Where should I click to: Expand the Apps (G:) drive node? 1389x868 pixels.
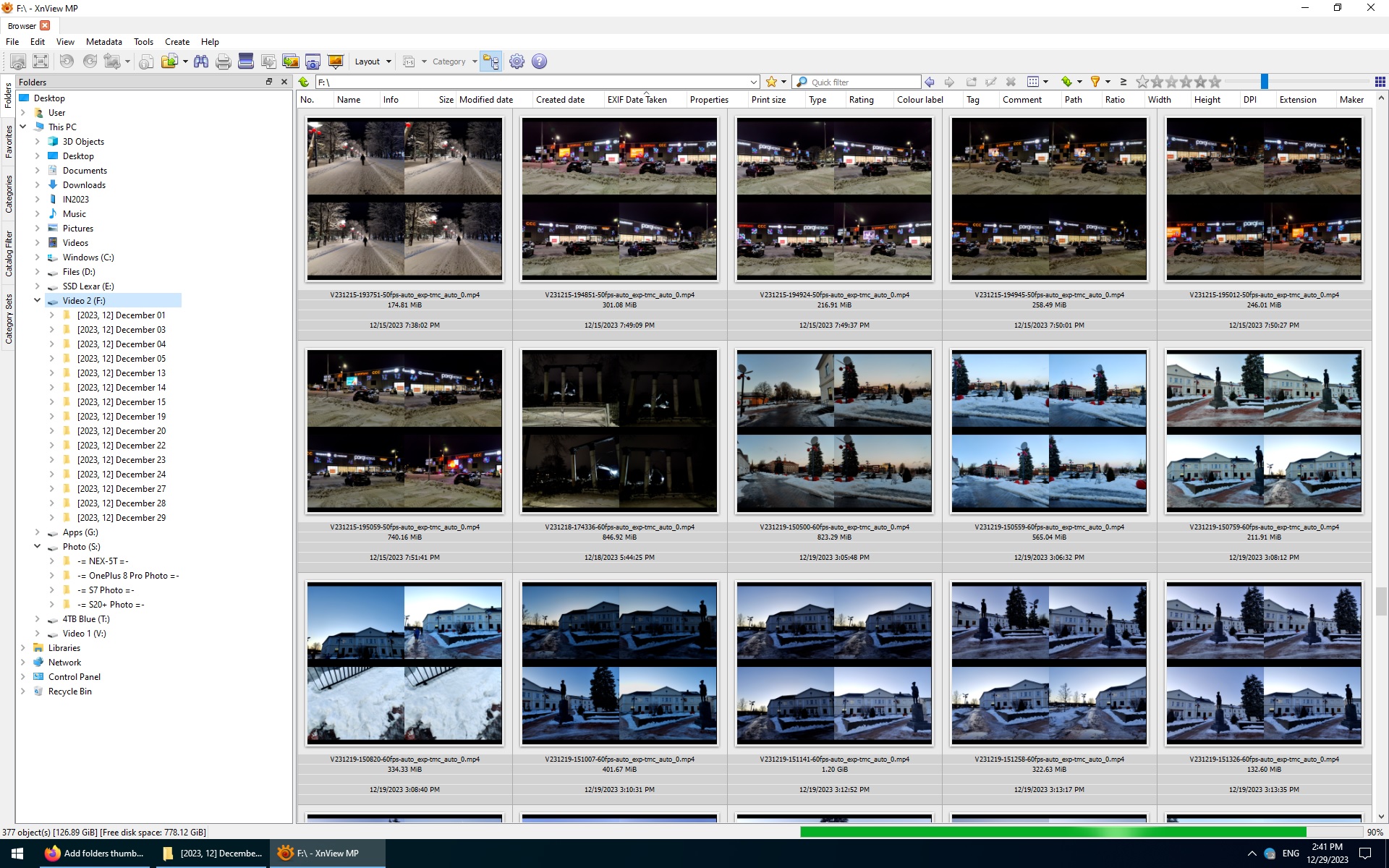[38, 532]
